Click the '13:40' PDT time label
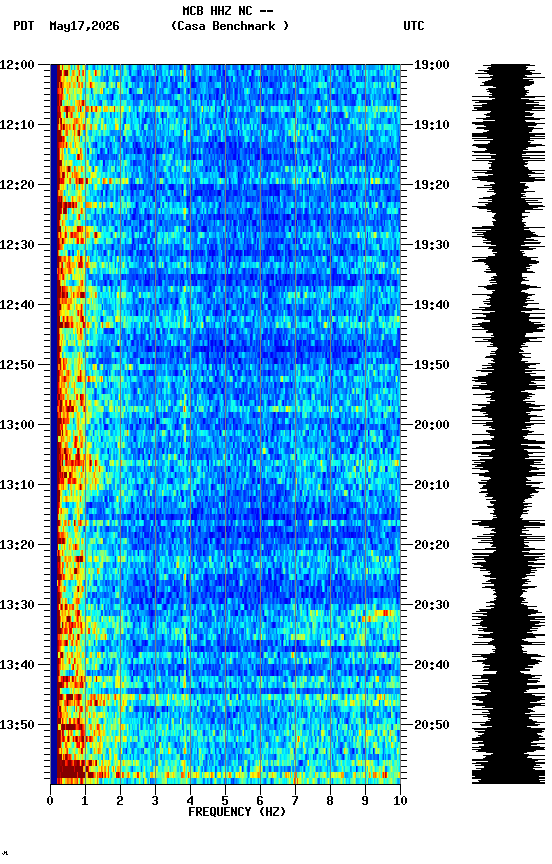Image resolution: width=552 pixels, height=864 pixels. click(x=17, y=666)
